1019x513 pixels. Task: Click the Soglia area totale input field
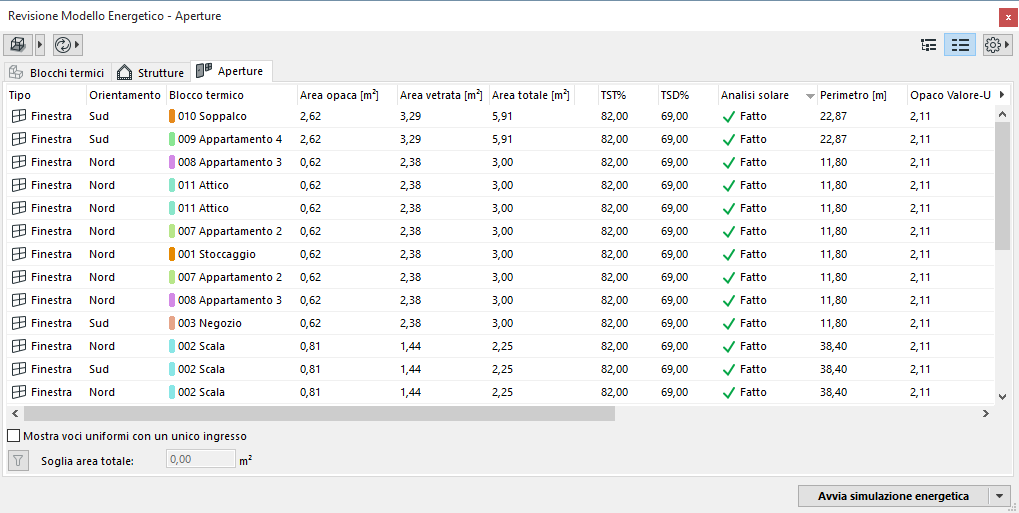tap(200, 460)
